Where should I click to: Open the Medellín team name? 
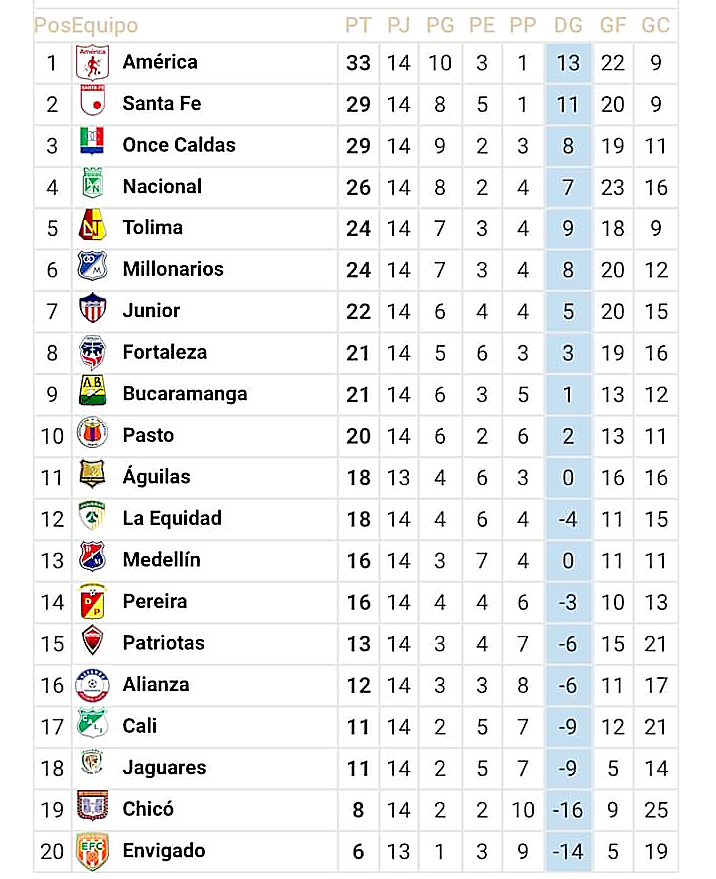click(x=161, y=560)
